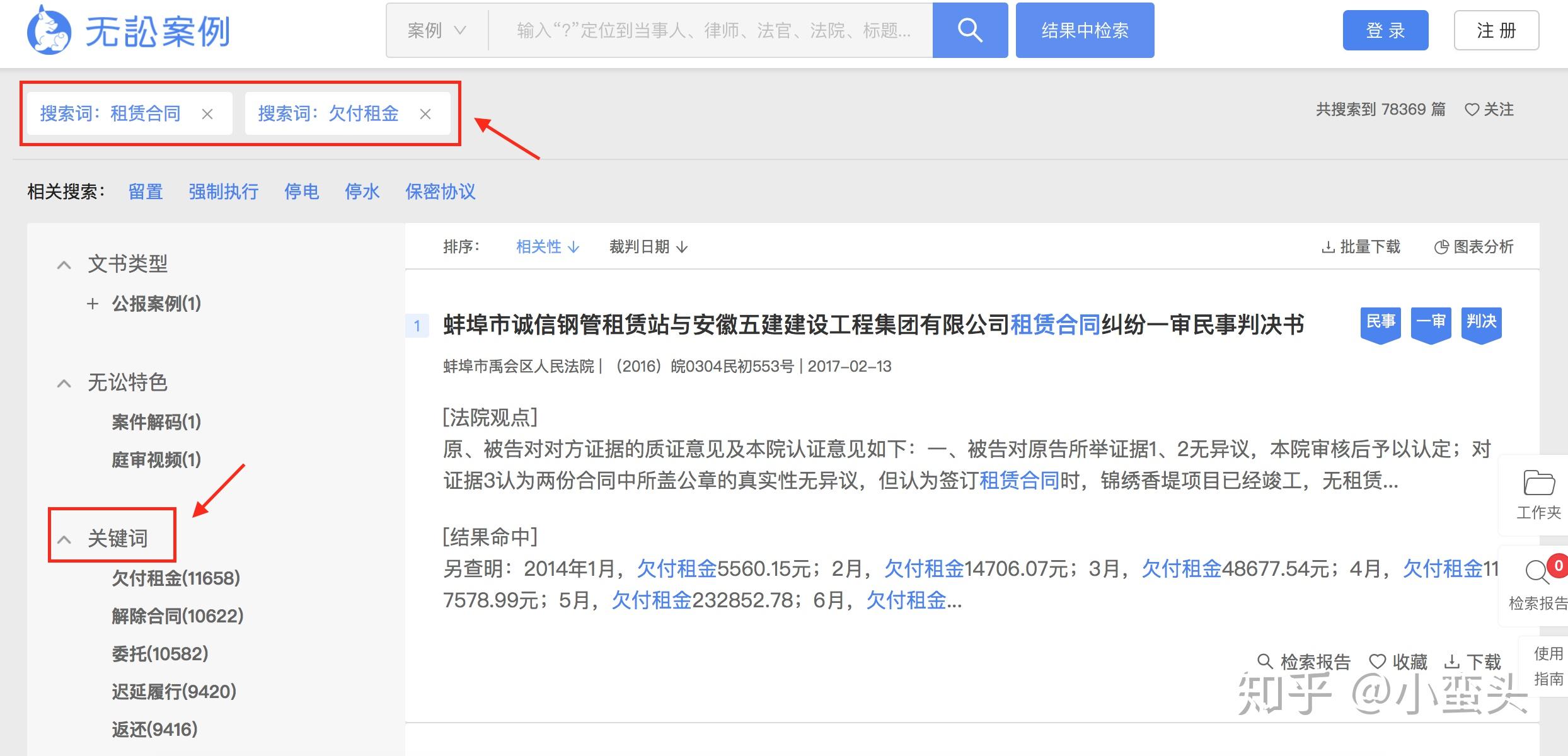Filter by 案件解码(1)

[156, 421]
